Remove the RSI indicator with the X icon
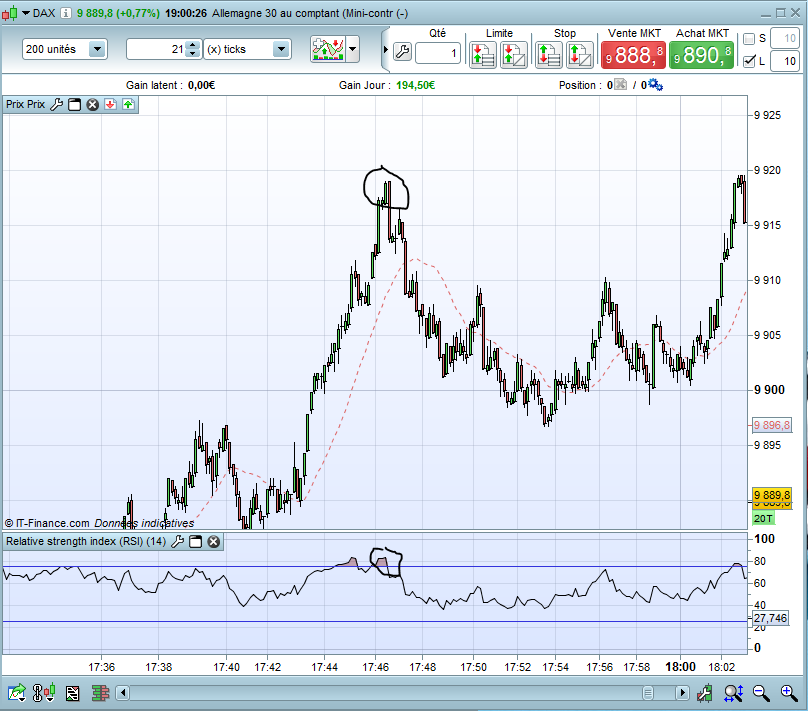Screen dimensions: 808x711 tap(213, 541)
